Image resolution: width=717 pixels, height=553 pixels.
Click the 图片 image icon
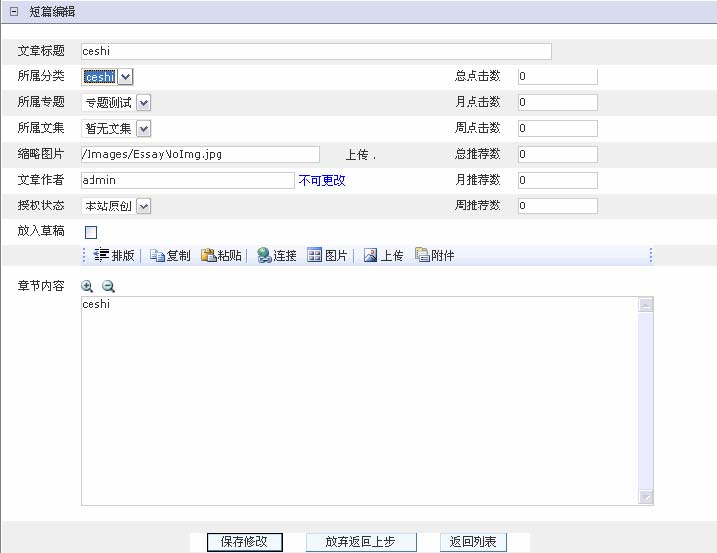click(315, 255)
